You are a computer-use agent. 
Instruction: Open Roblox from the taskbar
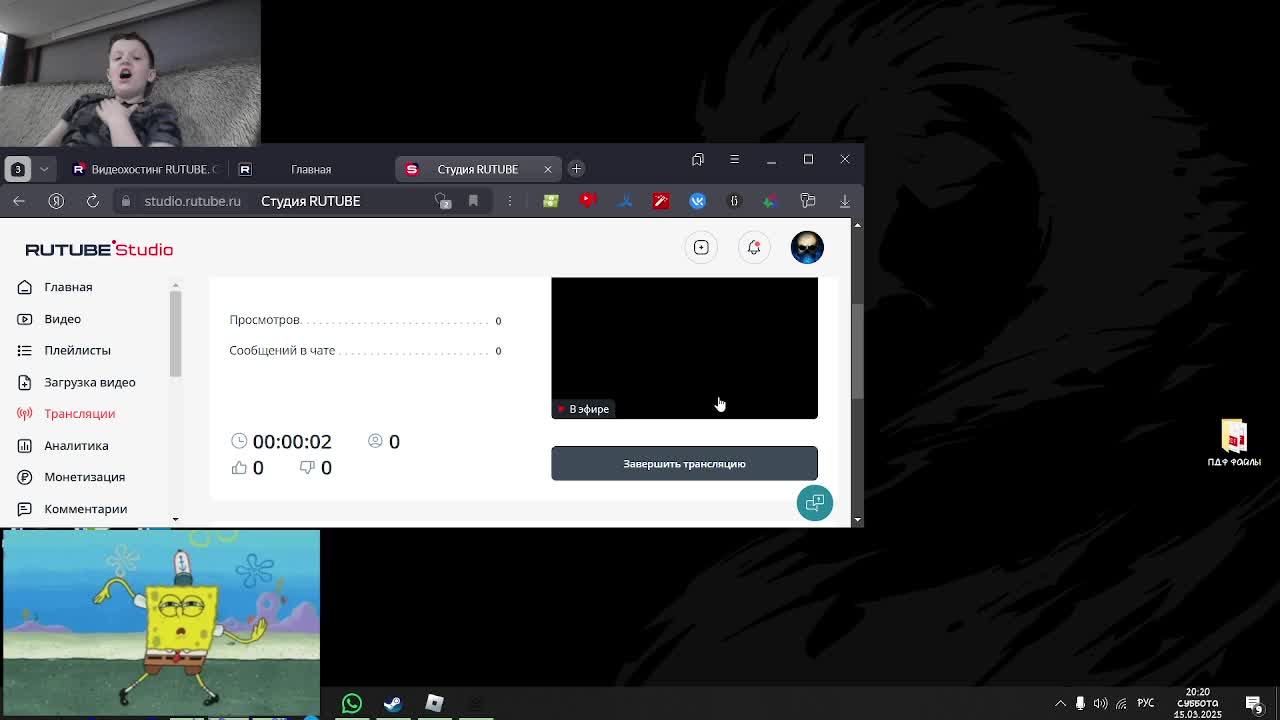pos(434,703)
